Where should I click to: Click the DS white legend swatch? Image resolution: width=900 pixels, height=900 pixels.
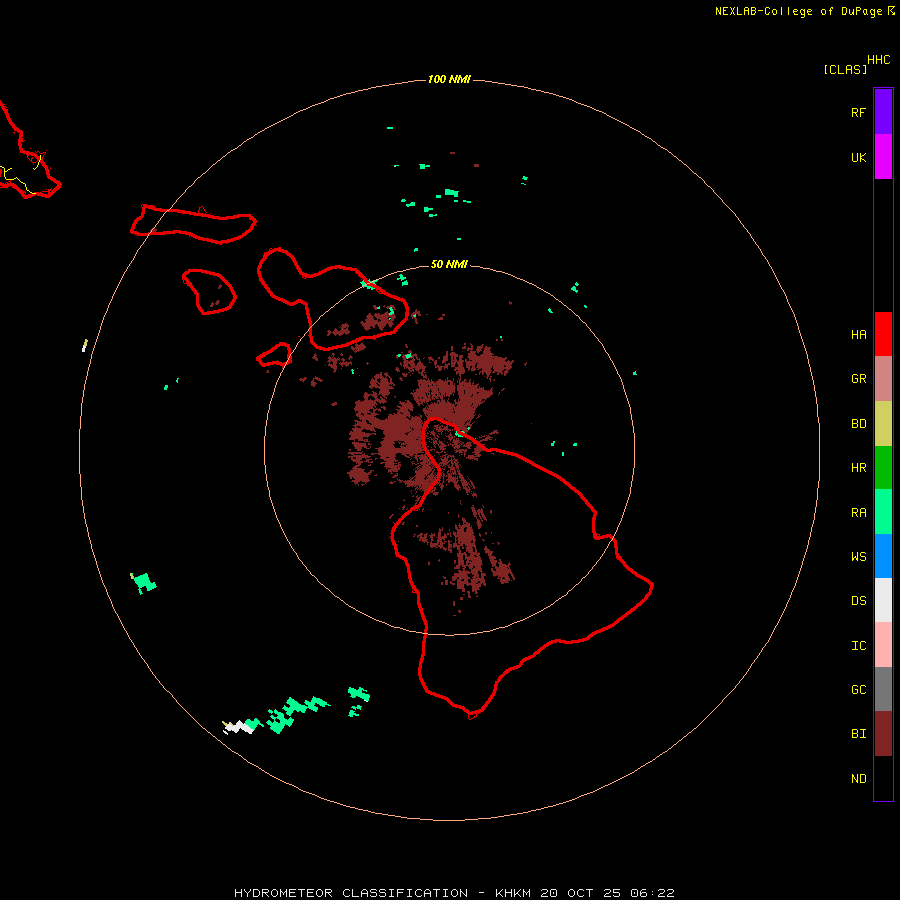883,600
